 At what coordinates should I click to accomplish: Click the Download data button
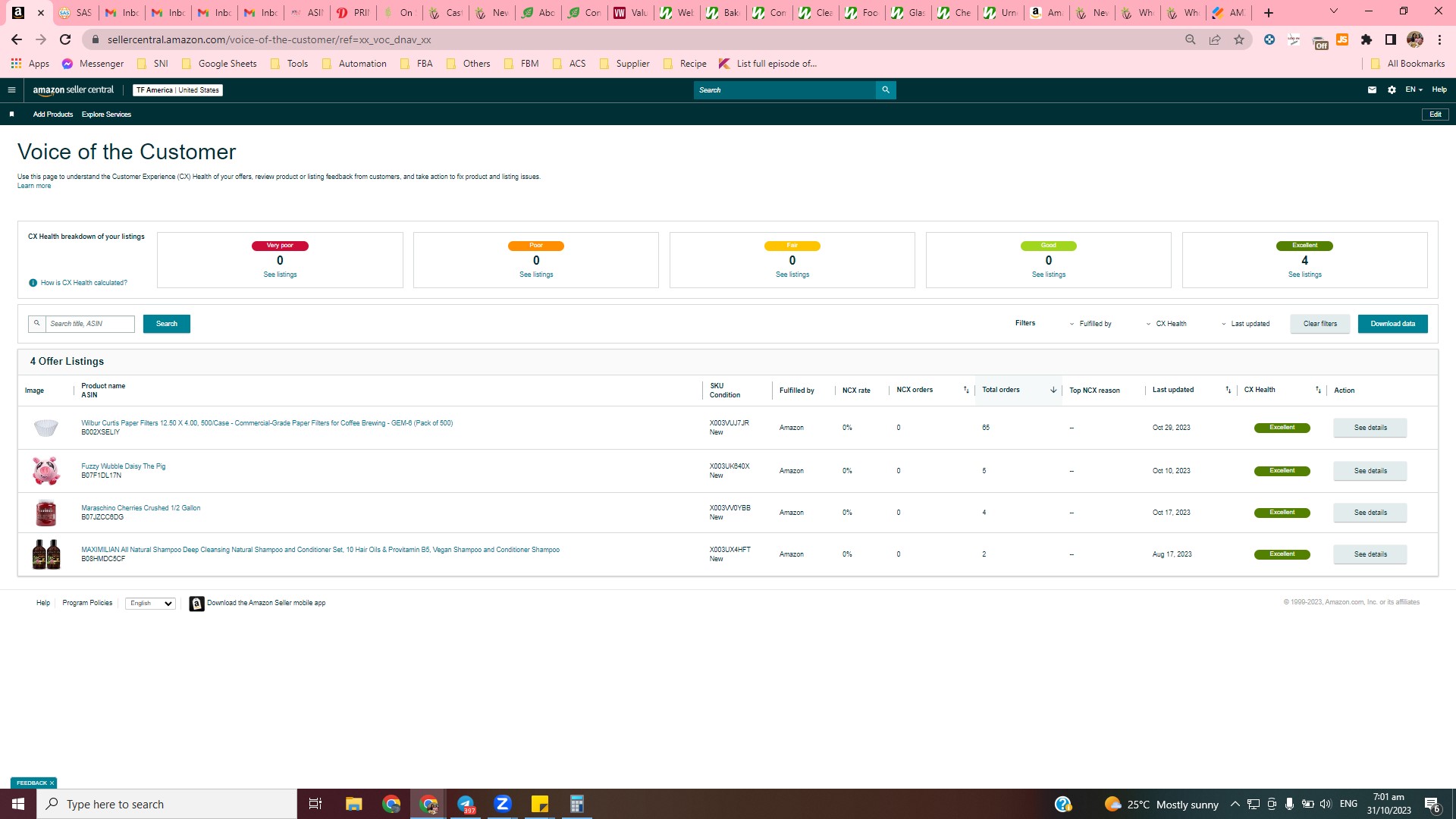[x=1393, y=324]
